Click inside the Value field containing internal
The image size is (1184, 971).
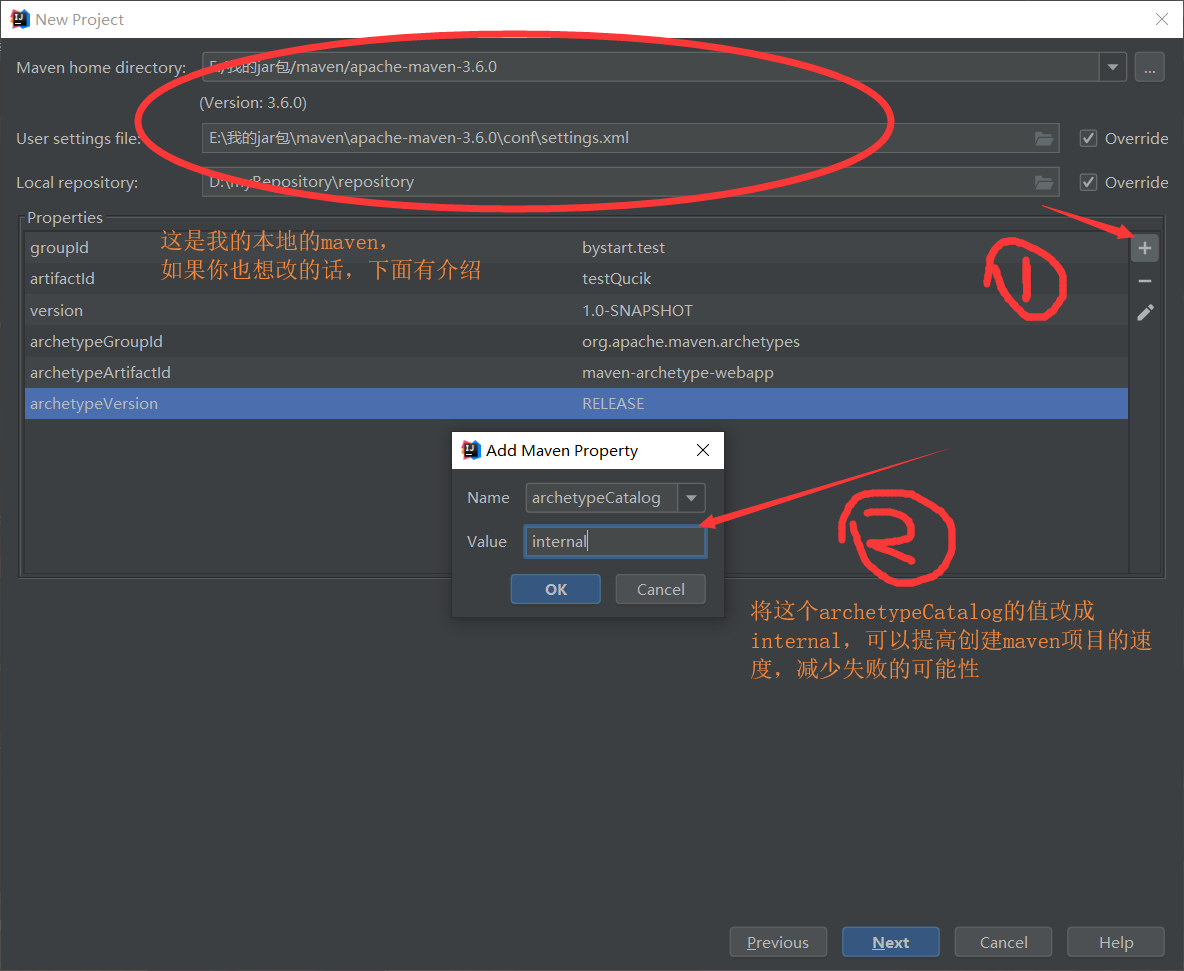coord(614,541)
